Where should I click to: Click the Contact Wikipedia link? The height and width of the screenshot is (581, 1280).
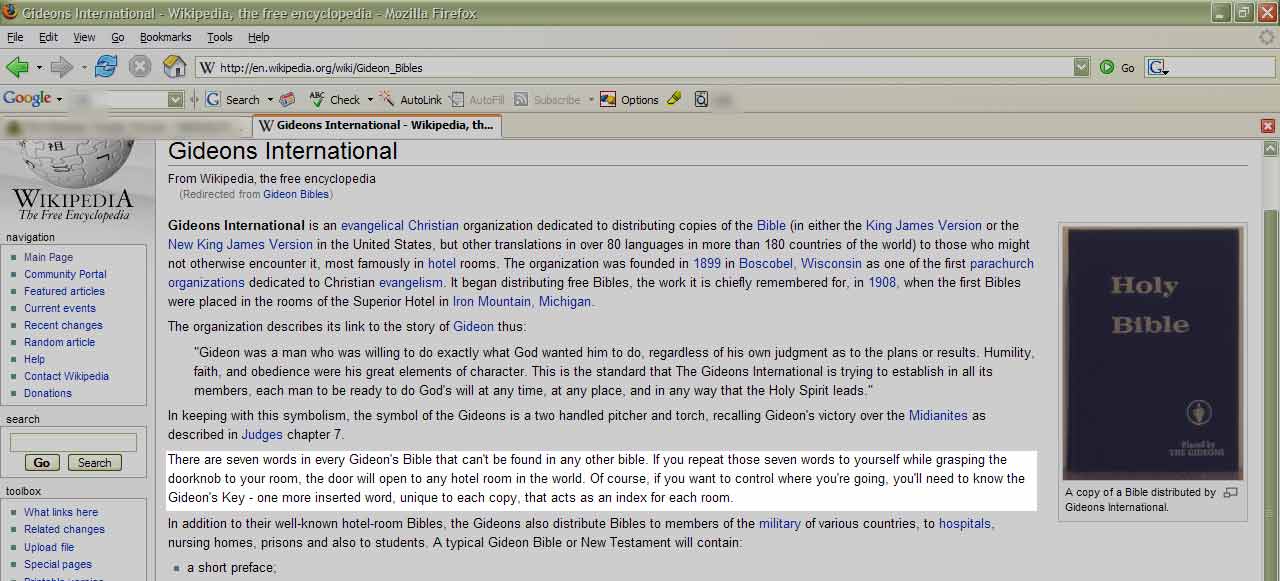pyautogui.click(x=66, y=376)
